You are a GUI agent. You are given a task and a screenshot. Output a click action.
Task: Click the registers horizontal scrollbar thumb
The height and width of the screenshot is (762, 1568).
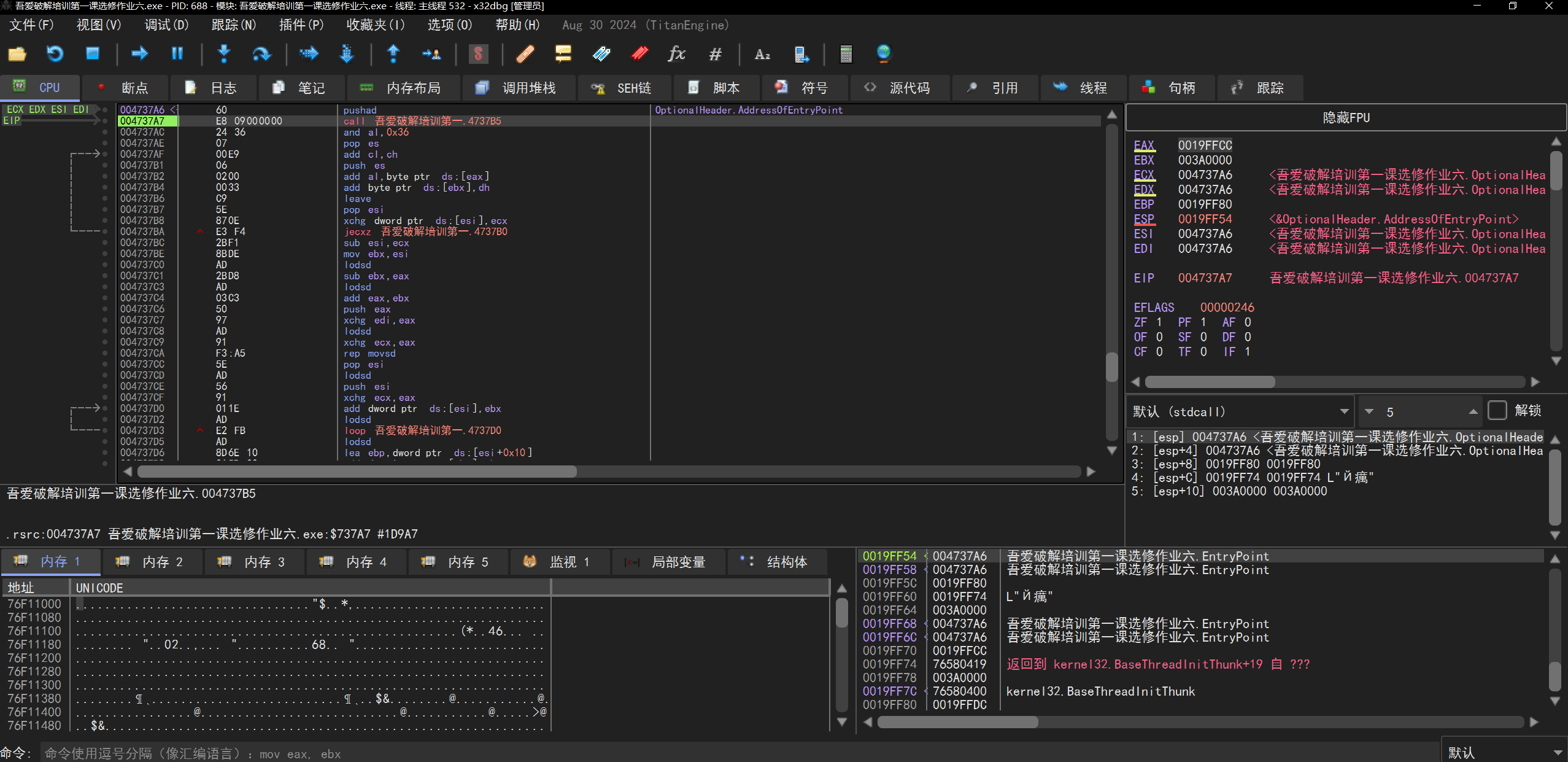click(1210, 382)
